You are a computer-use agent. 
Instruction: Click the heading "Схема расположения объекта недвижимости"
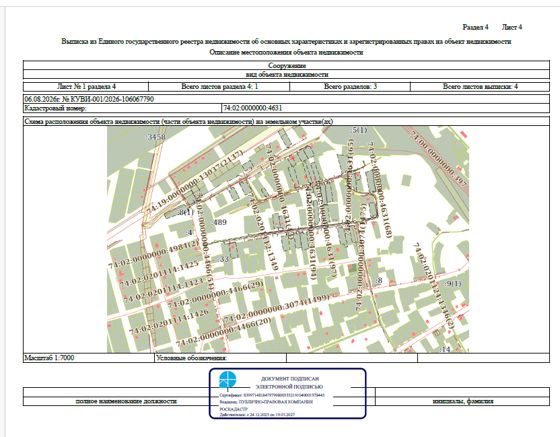click(x=179, y=121)
